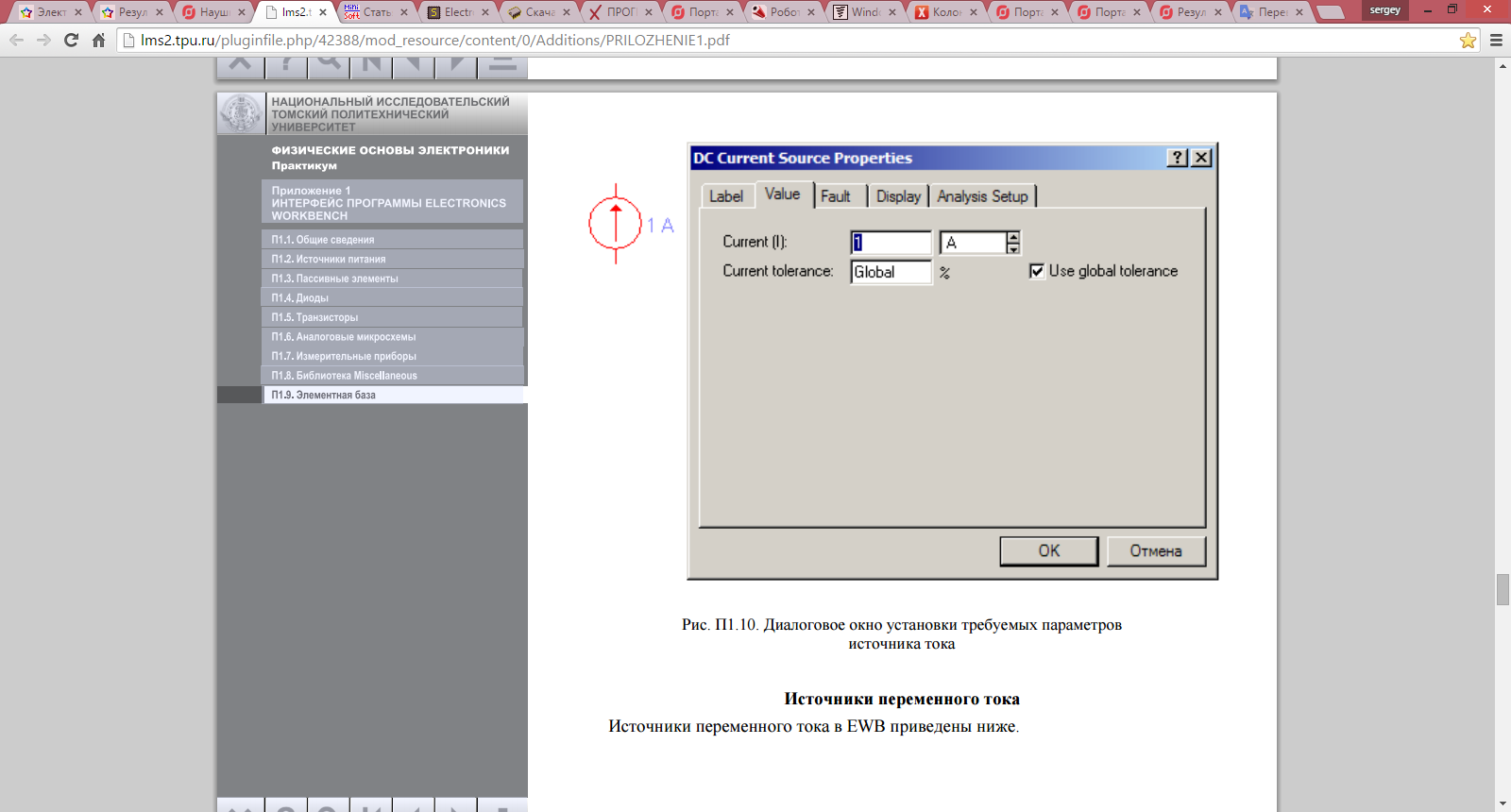This screenshot has height=812, width=1511.
Task: Click the sergey profile button
Action: click(1385, 10)
